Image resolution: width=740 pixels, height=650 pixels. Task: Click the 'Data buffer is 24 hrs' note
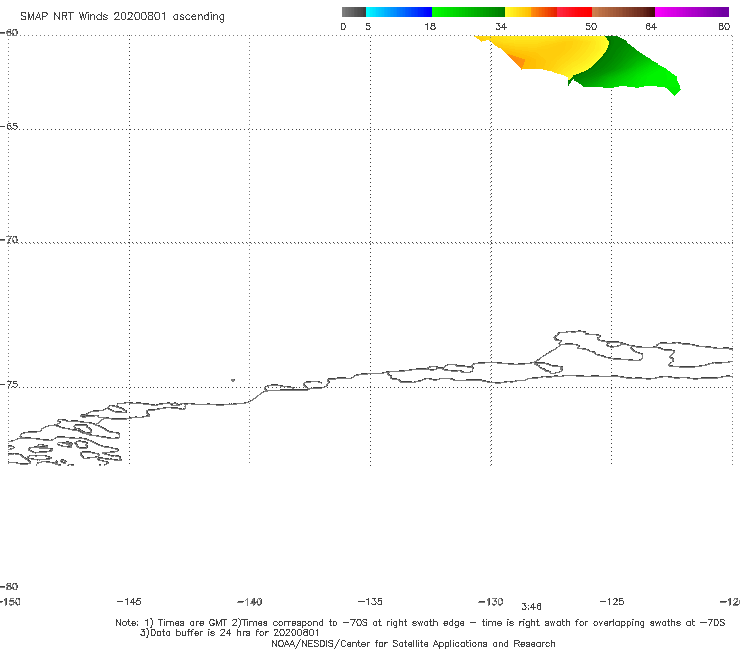pyautogui.click(x=230, y=633)
